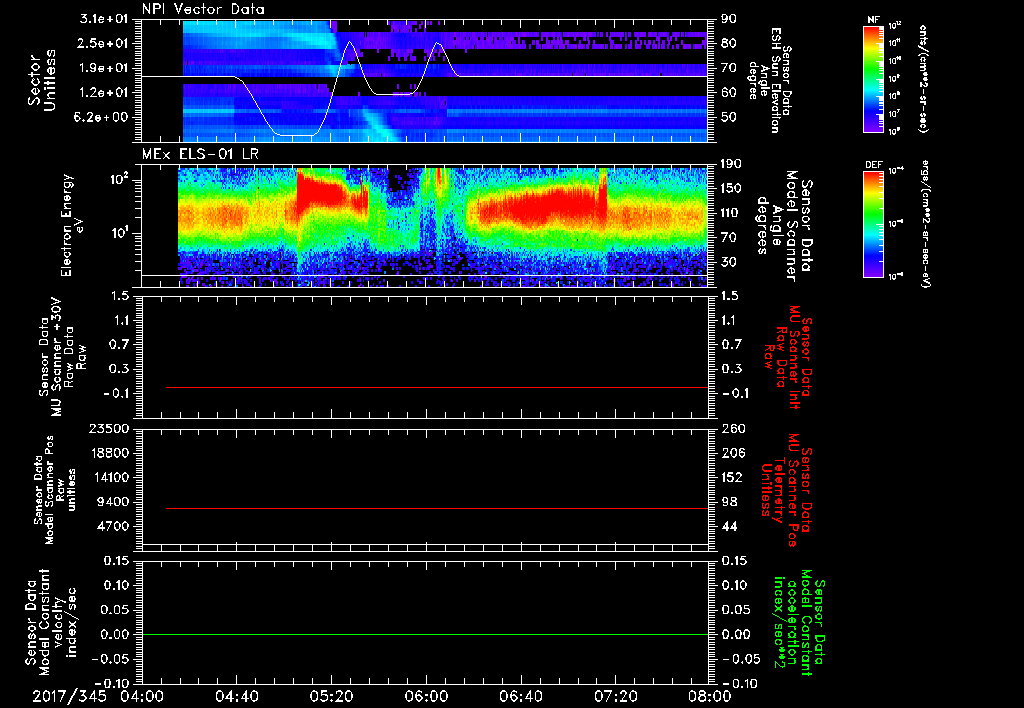This screenshot has height=708, width=1024.
Task: Click the "98" telemetry tick label
Action: (729, 502)
